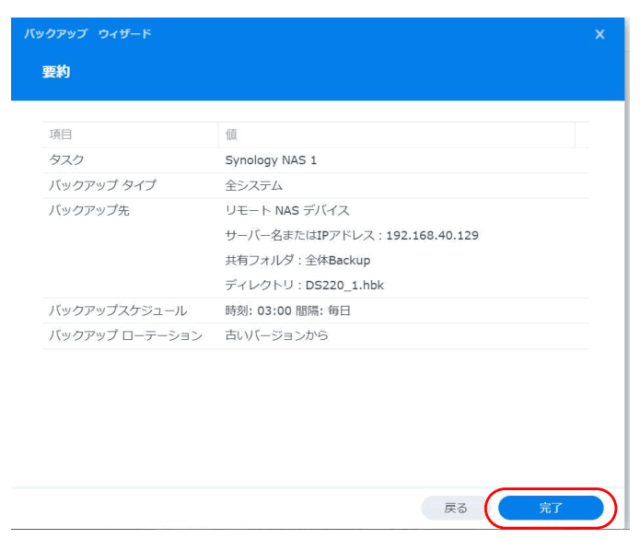640x539 pixels.
Task: Select the タスク row label
Action: tap(67, 160)
